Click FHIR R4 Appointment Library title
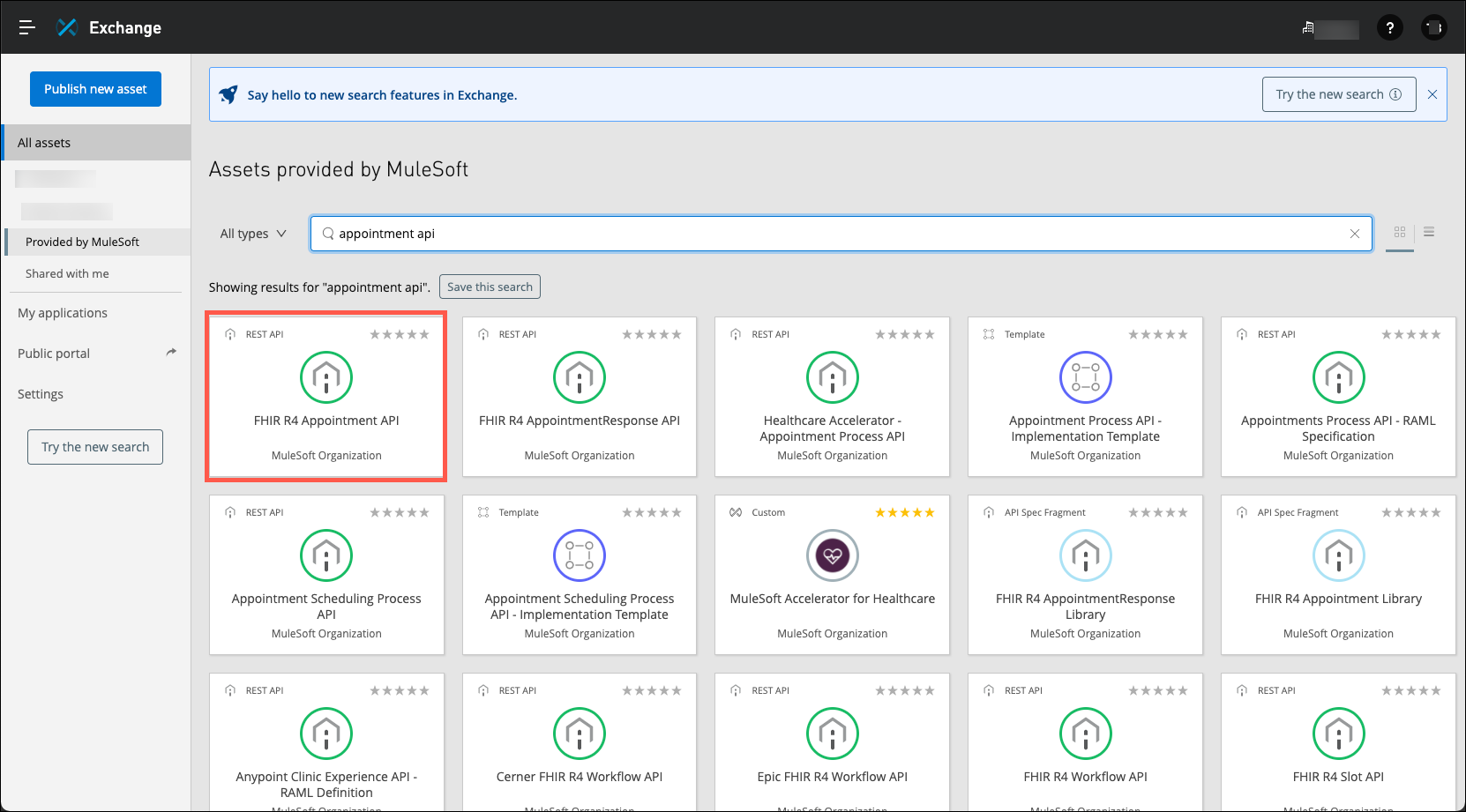 click(x=1339, y=599)
